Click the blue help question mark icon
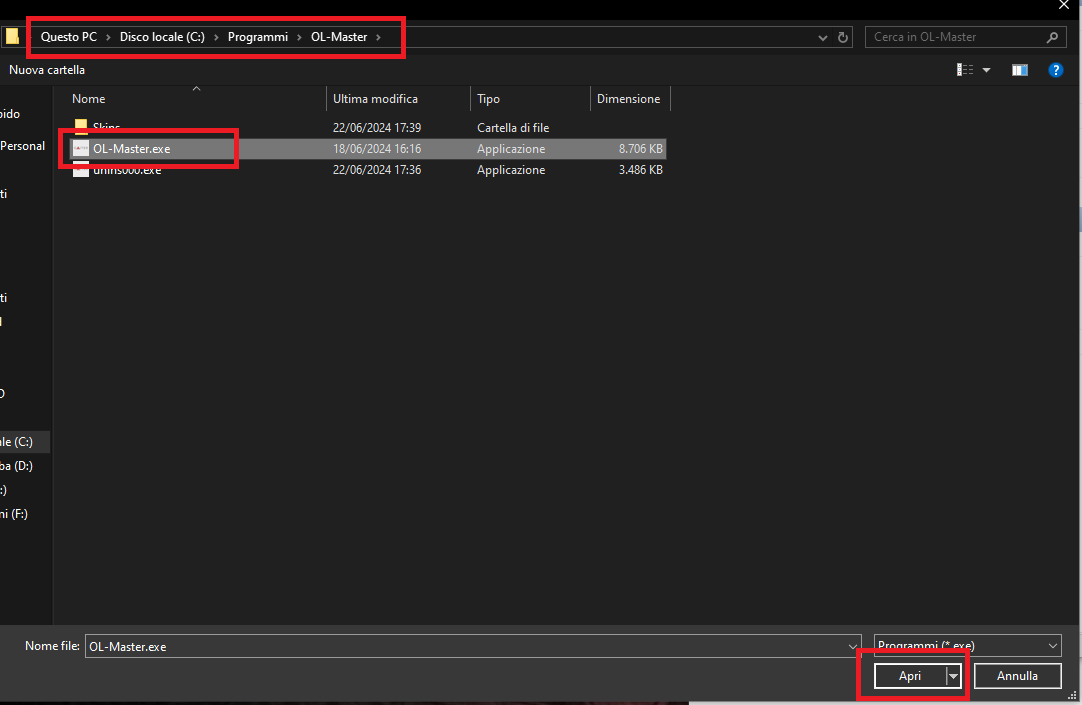 click(x=1055, y=70)
